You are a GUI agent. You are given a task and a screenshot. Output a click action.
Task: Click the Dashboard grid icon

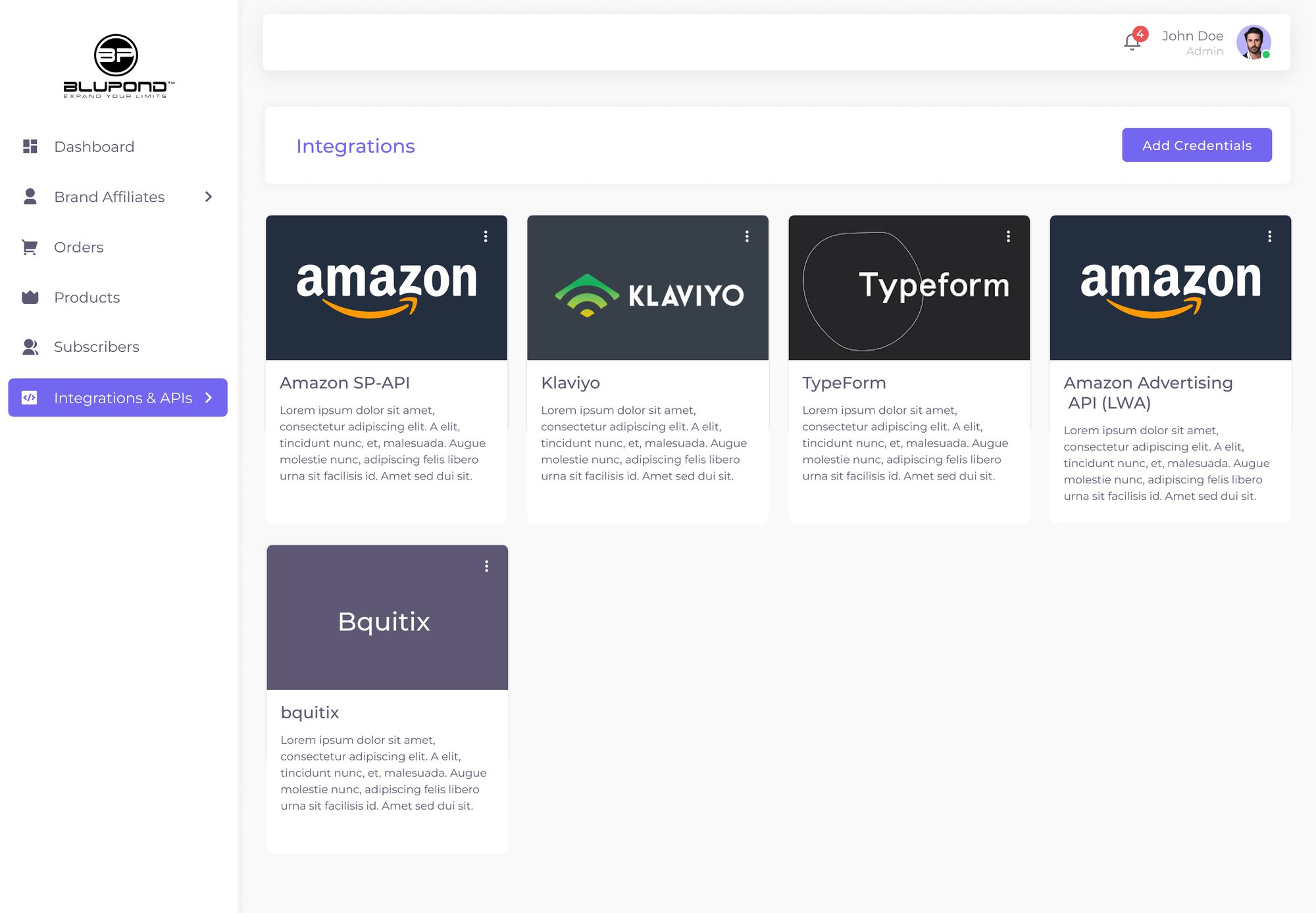30,146
